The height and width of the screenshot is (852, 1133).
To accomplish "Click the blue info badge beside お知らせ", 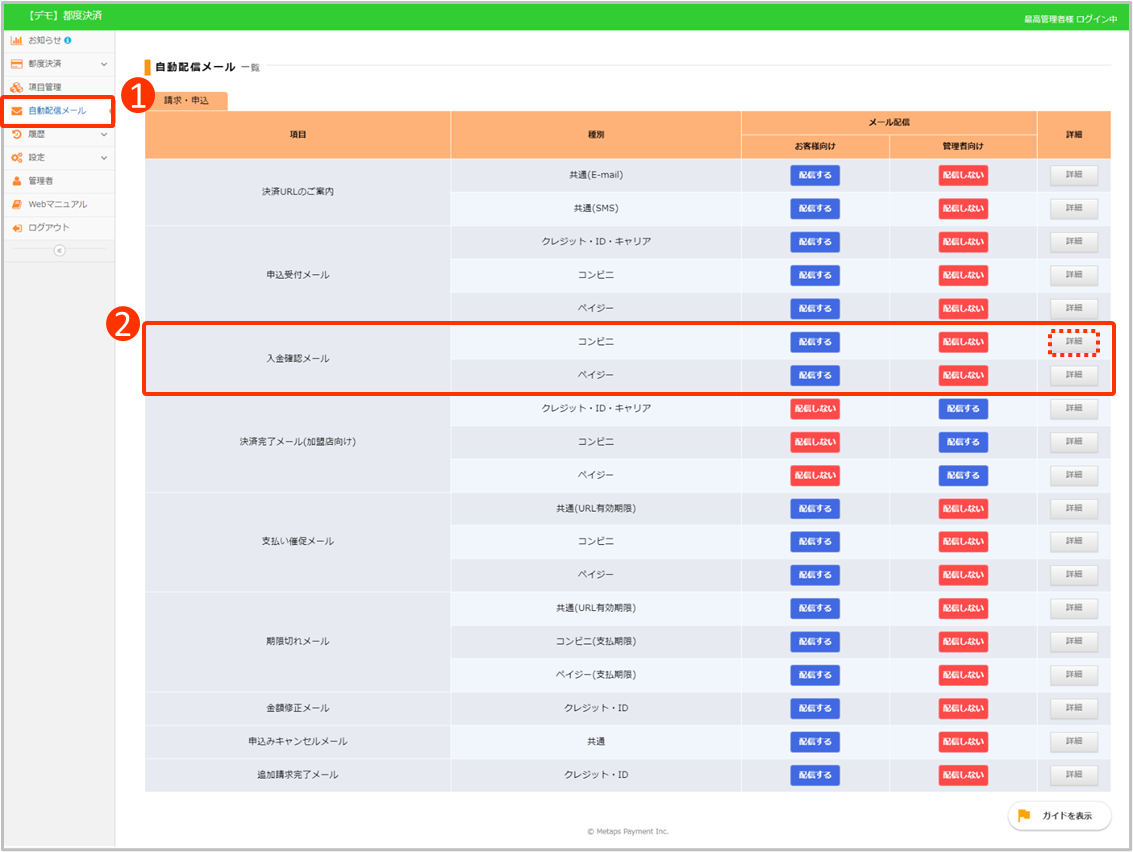I will click(68, 40).
